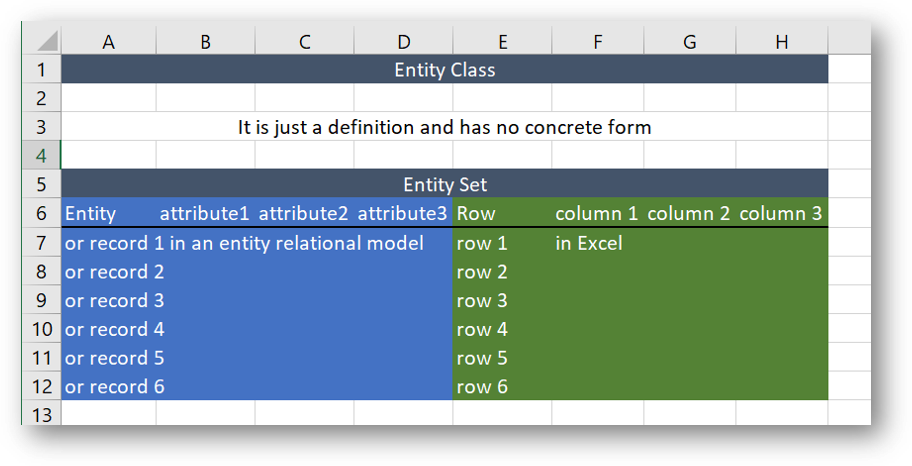The height and width of the screenshot is (466, 912).
Task: Select row 4 header
Action: [41, 156]
